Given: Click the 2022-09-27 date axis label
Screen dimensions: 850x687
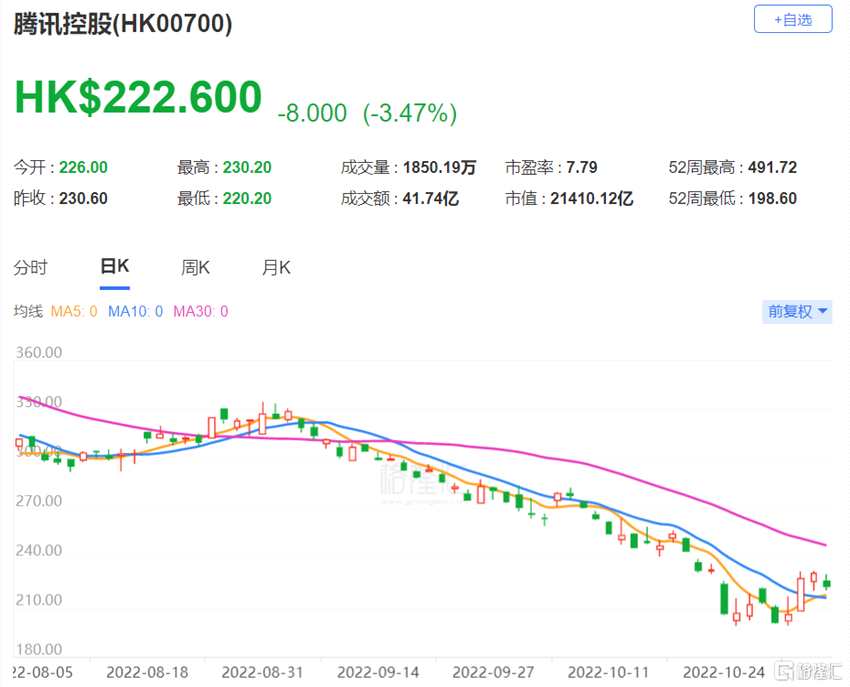Looking at the screenshot, I should (493, 672).
